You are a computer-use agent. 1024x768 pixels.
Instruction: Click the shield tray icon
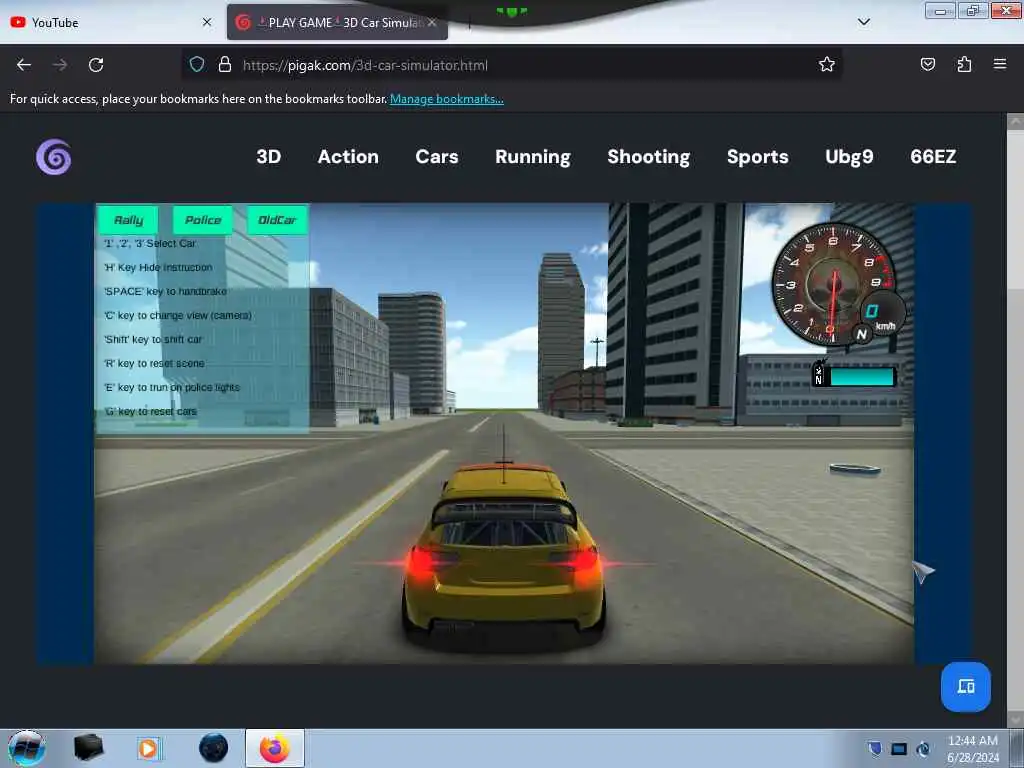875,748
